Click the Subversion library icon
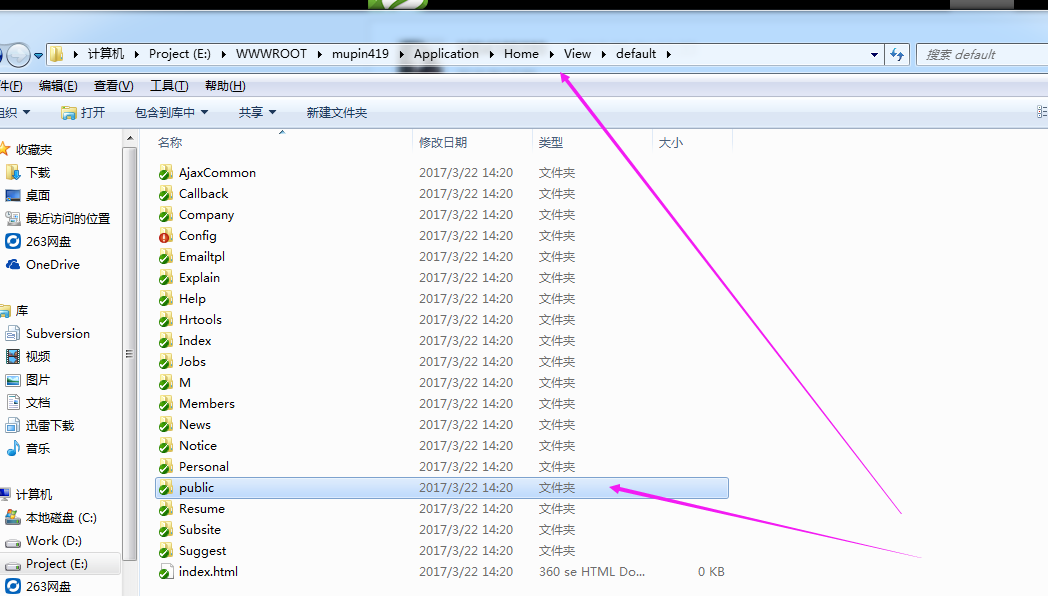1048x596 pixels. pyautogui.click(x=13, y=334)
